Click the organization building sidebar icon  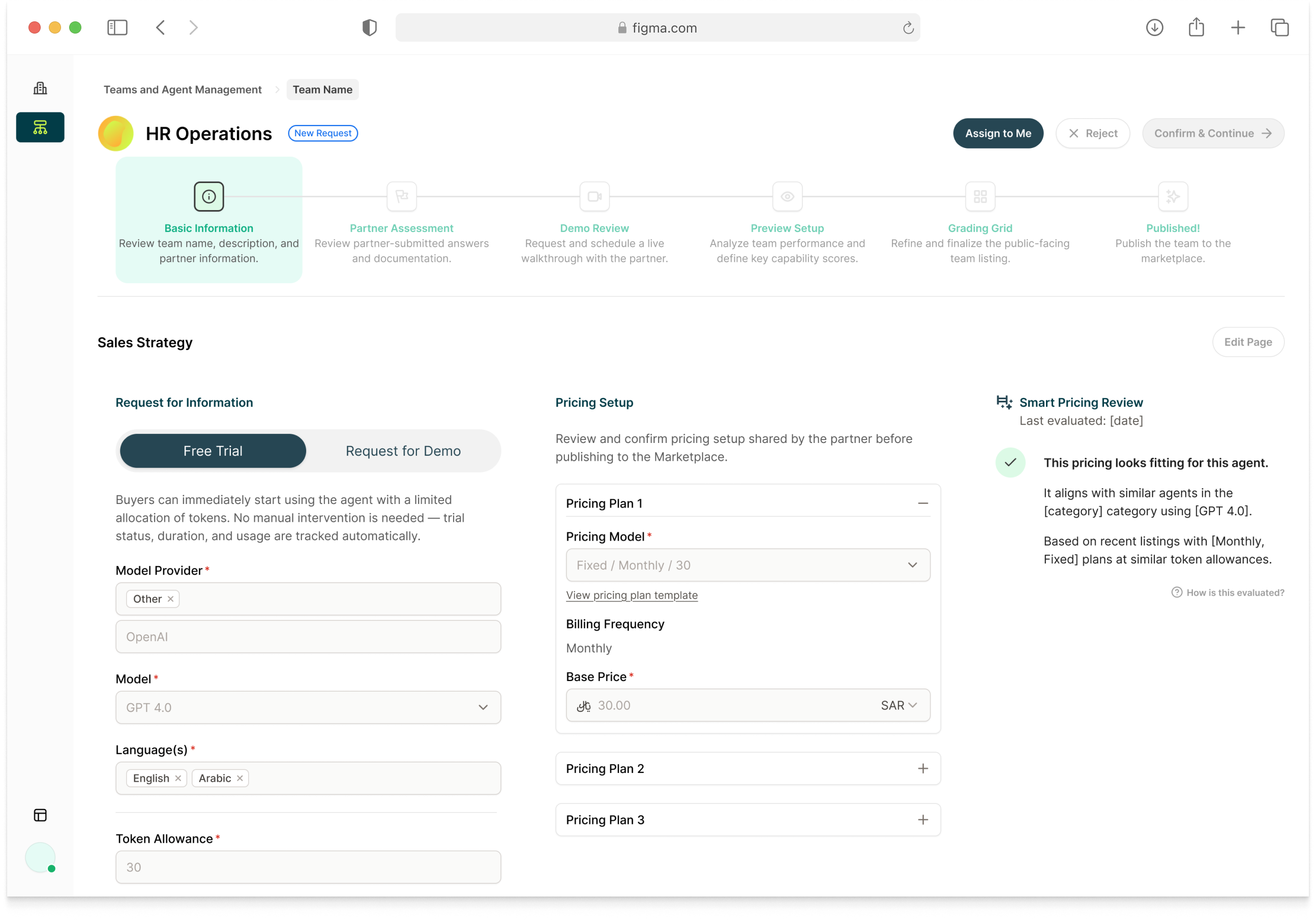tap(40, 88)
